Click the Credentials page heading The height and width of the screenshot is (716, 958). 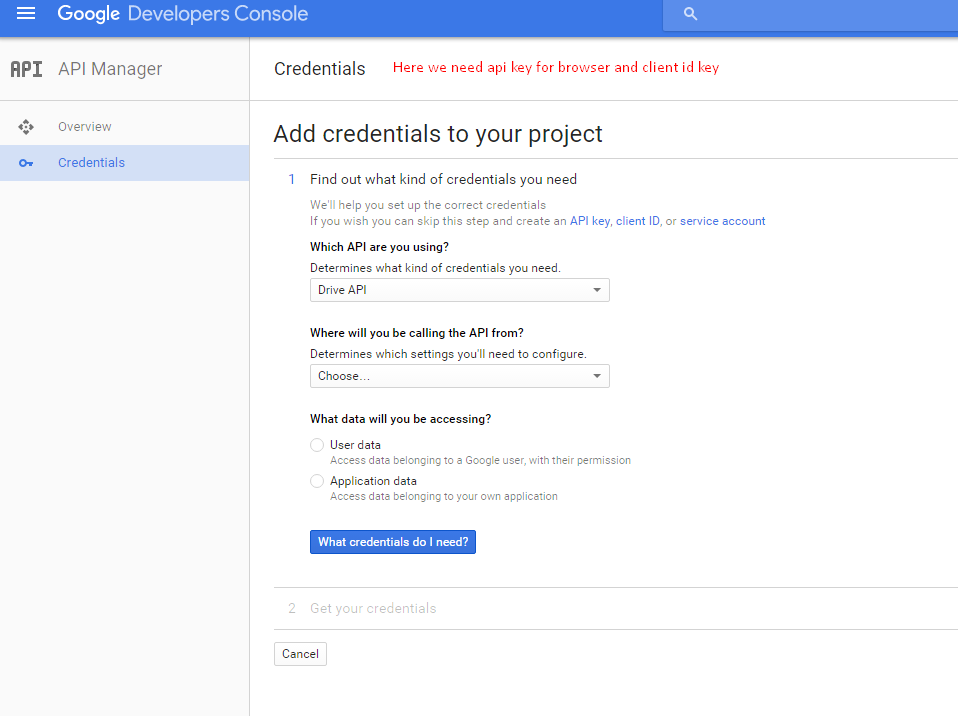[x=320, y=69]
